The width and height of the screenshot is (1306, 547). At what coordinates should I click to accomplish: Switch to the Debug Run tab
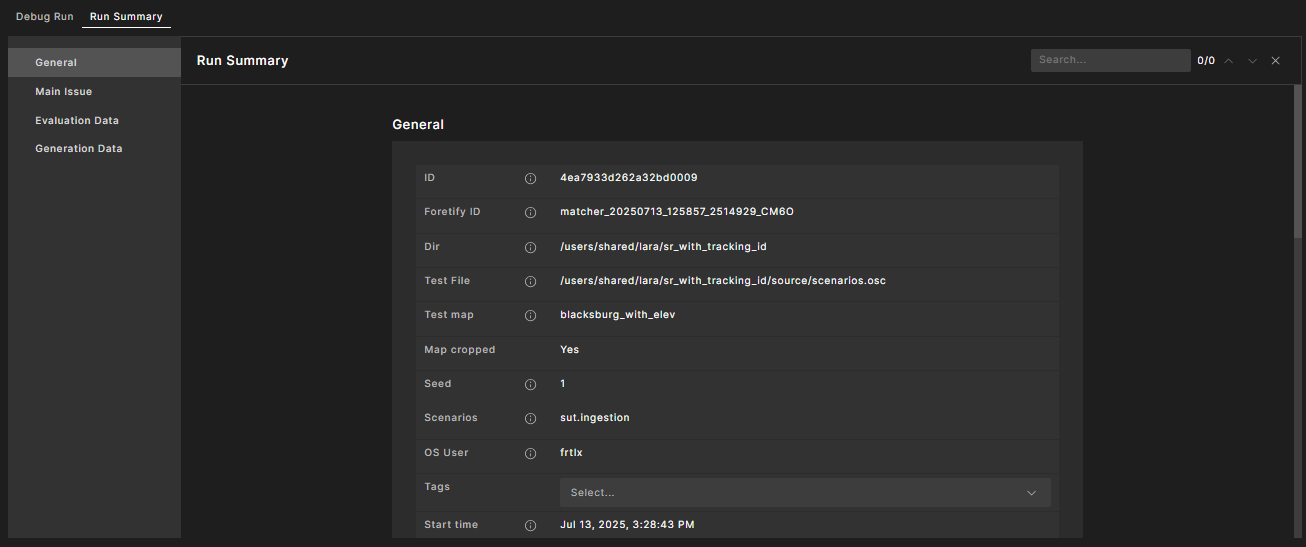pyautogui.click(x=44, y=17)
